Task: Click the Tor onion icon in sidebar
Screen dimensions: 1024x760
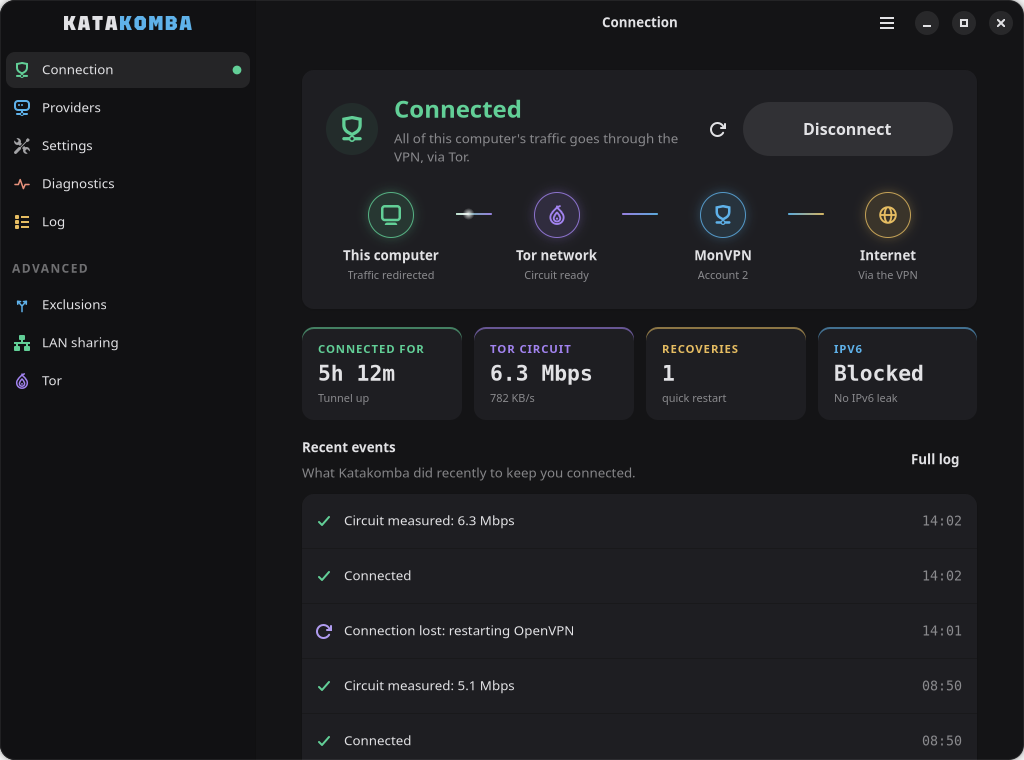Action: pyautogui.click(x=22, y=381)
